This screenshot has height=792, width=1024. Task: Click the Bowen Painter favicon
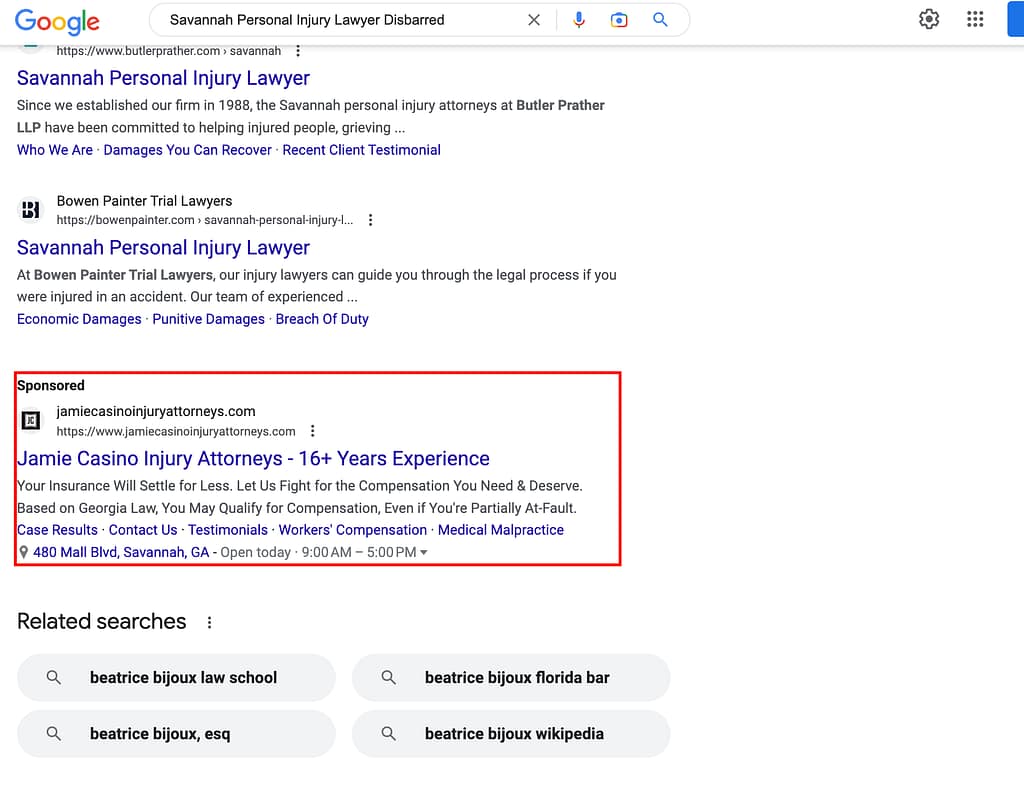pos(30,210)
